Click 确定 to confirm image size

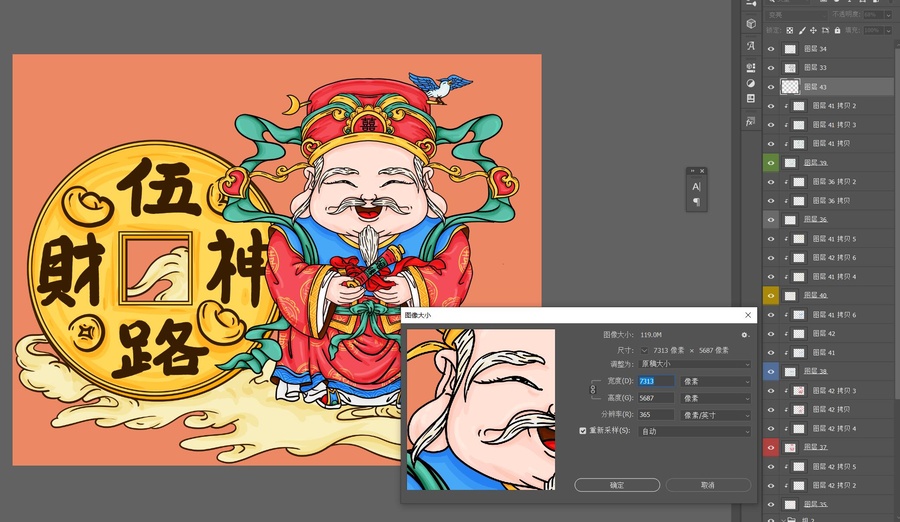click(x=617, y=485)
